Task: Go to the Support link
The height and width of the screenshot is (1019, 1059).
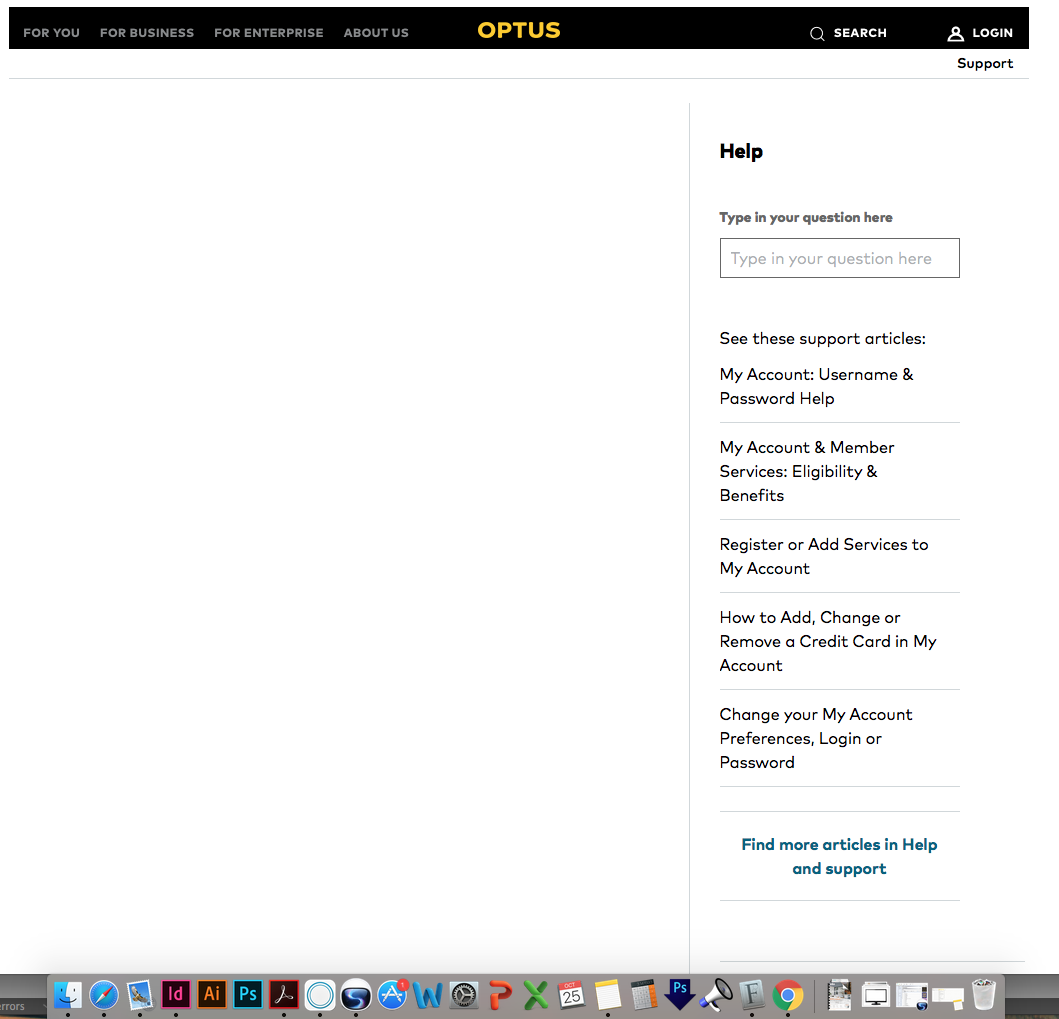Action: coord(985,63)
